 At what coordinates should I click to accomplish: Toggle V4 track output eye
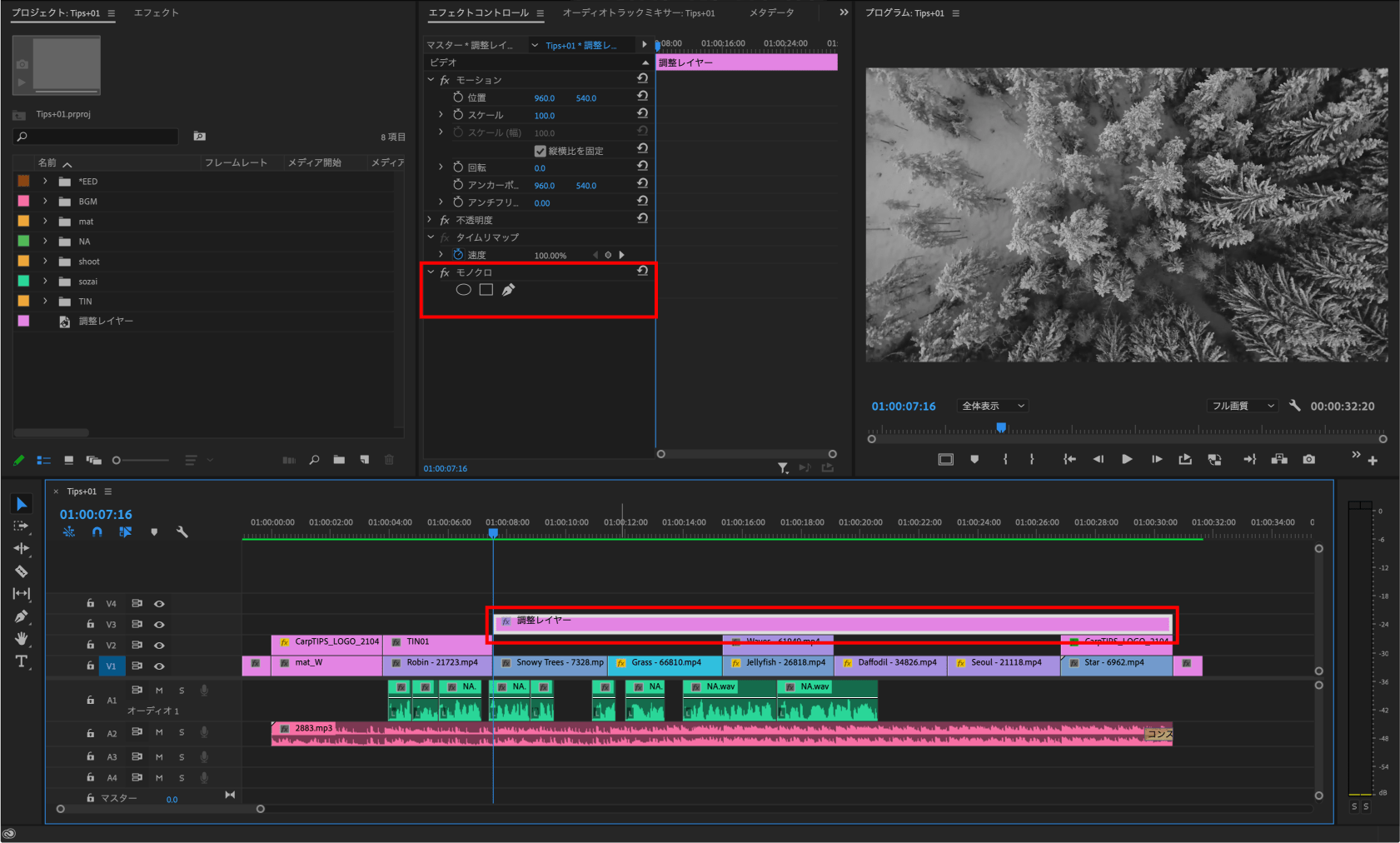159,604
